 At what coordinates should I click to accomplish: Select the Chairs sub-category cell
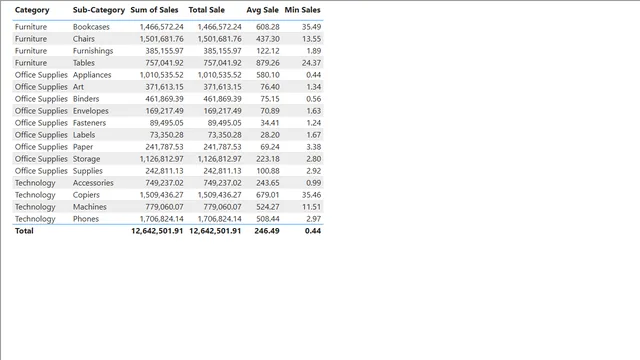click(84, 39)
